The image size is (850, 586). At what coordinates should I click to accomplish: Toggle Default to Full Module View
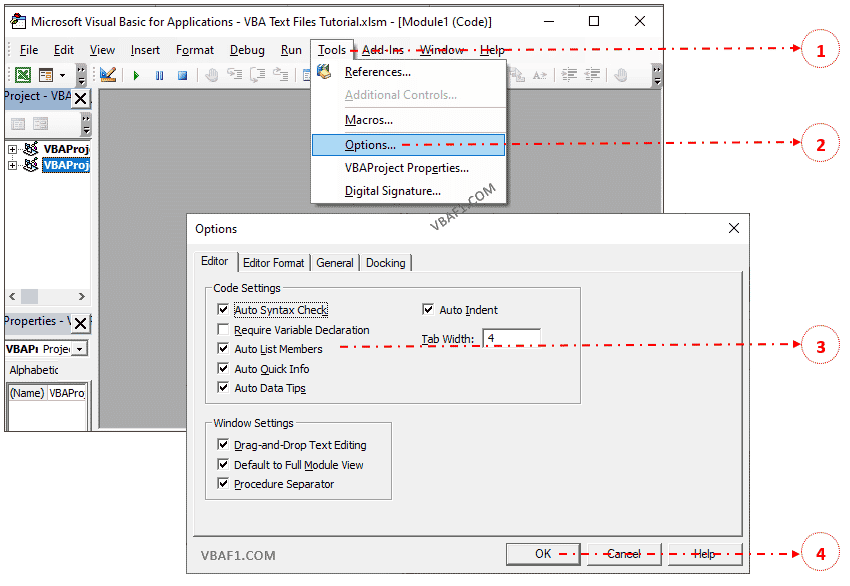223,464
